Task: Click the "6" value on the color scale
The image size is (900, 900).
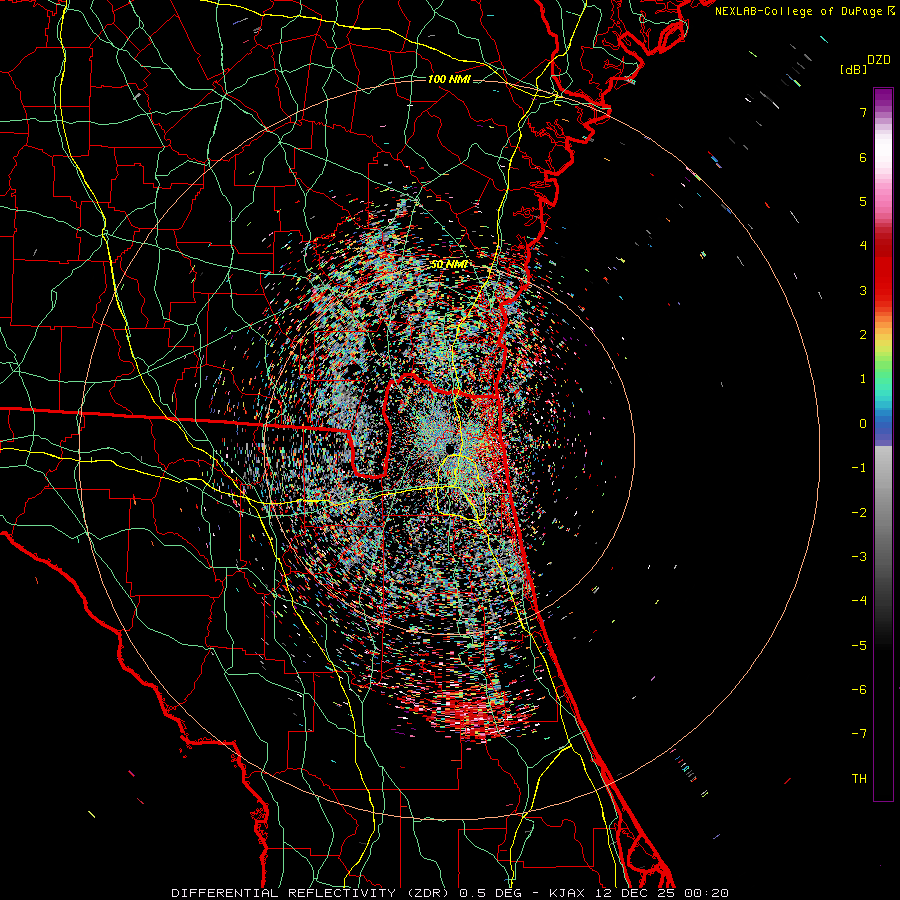Action: [x=863, y=157]
